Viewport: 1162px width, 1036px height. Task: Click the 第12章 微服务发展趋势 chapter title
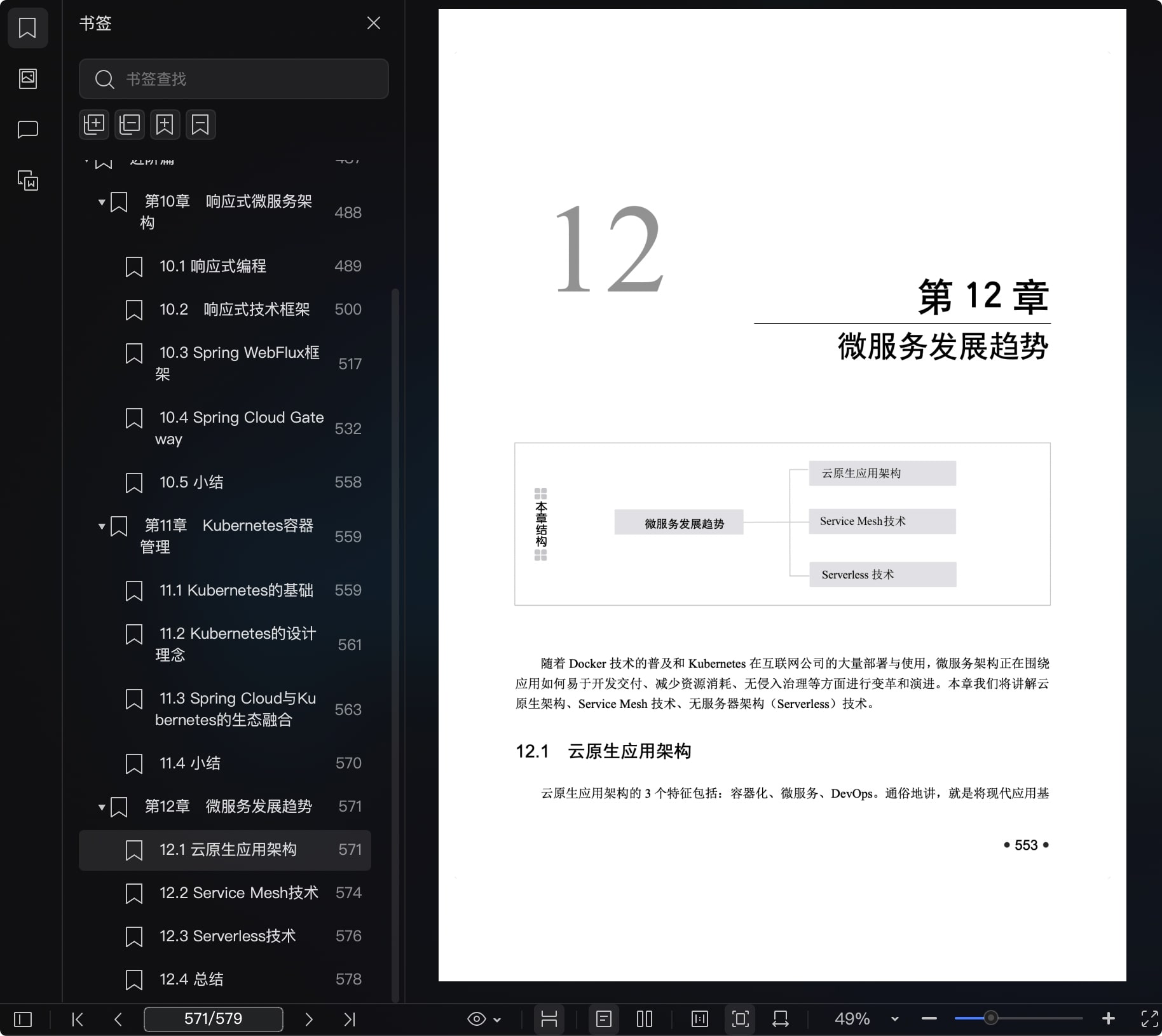[x=228, y=806]
